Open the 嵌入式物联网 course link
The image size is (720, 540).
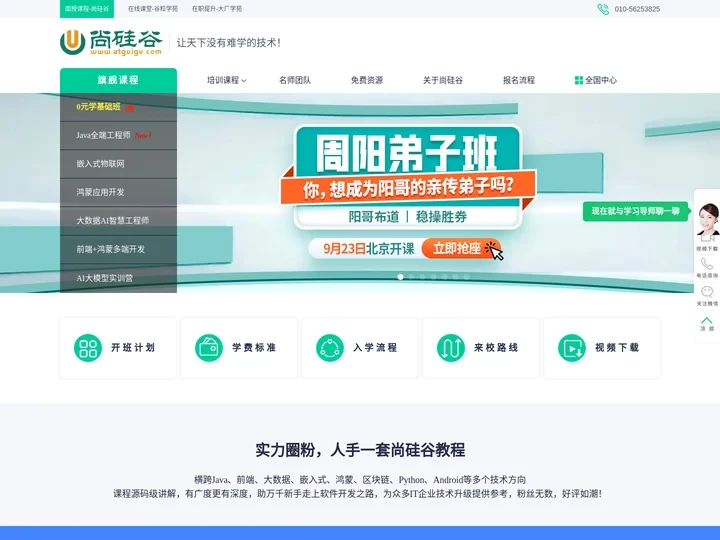100,164
